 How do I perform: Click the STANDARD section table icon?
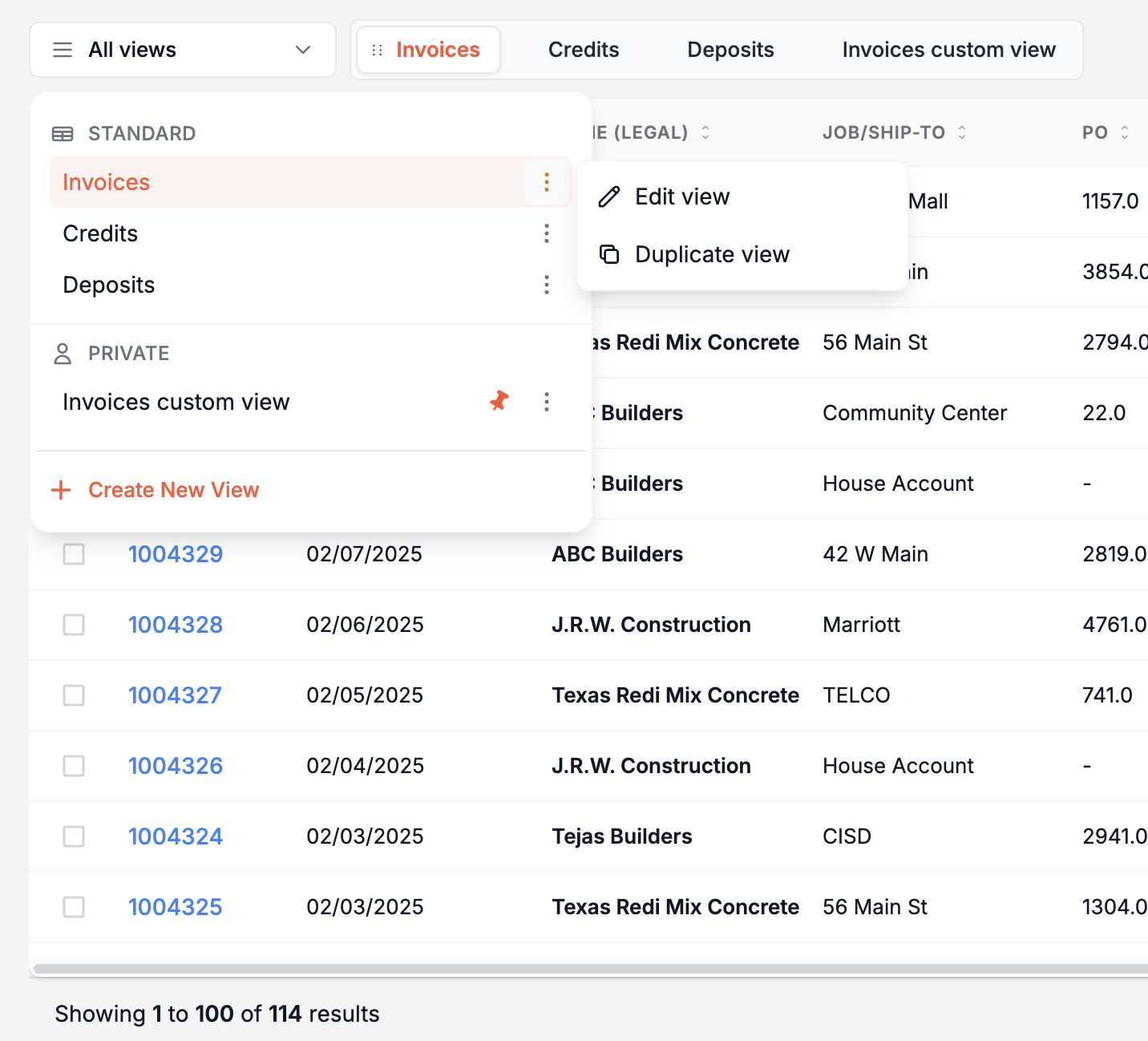[x=63, y=134]
